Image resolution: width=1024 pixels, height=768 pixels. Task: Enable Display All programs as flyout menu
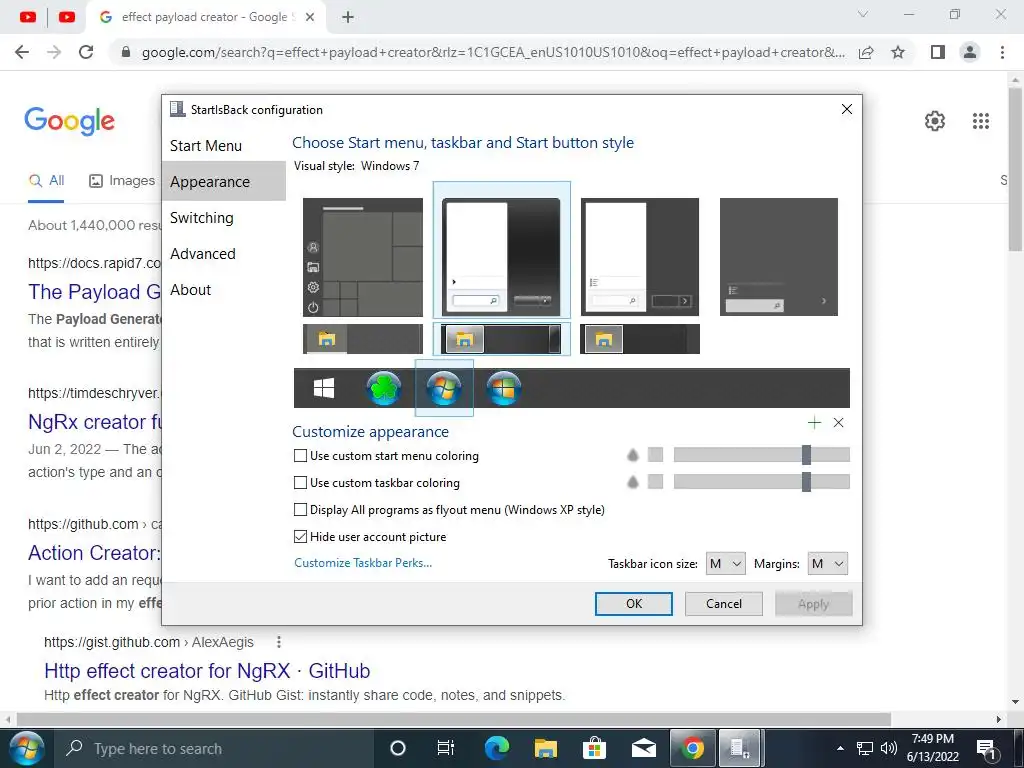(300, 509)
